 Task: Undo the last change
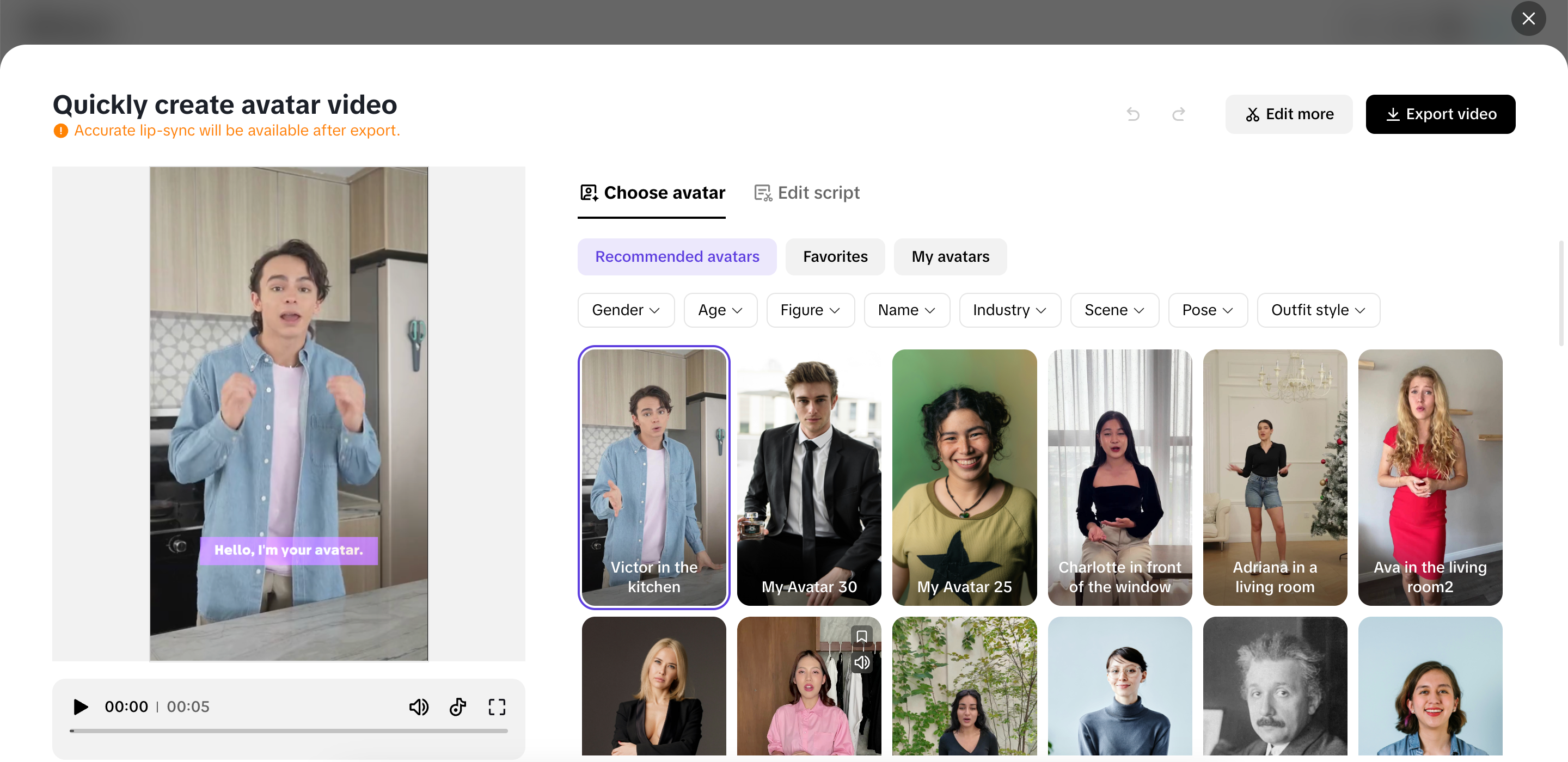[x=1133, y=114]
